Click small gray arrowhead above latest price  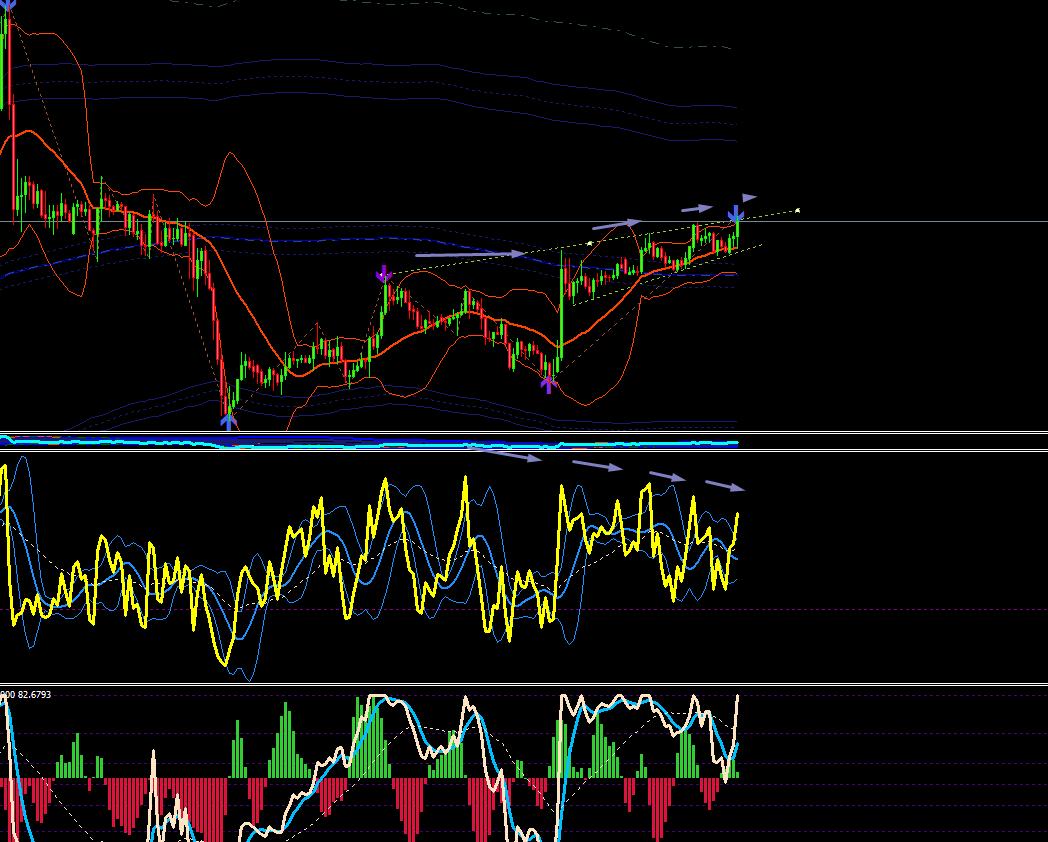(749, 198)
